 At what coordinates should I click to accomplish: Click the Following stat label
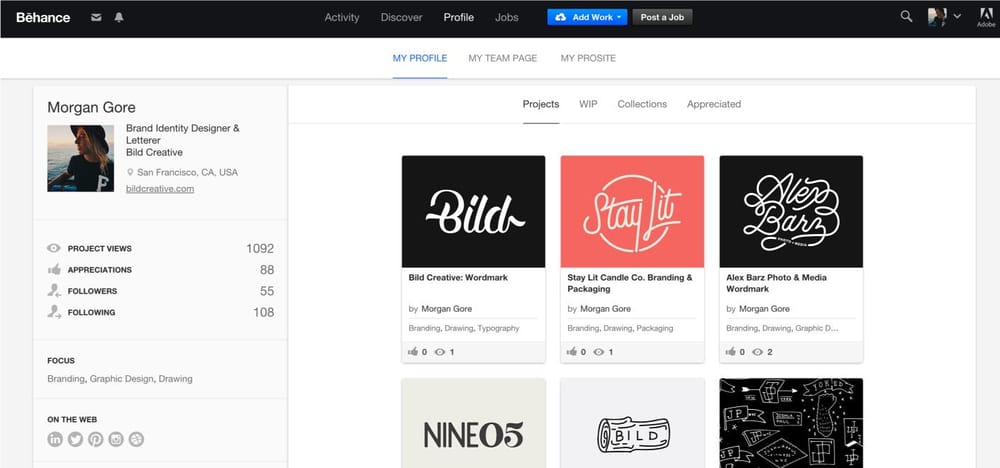pyautogui.click(x=91, y=312)
